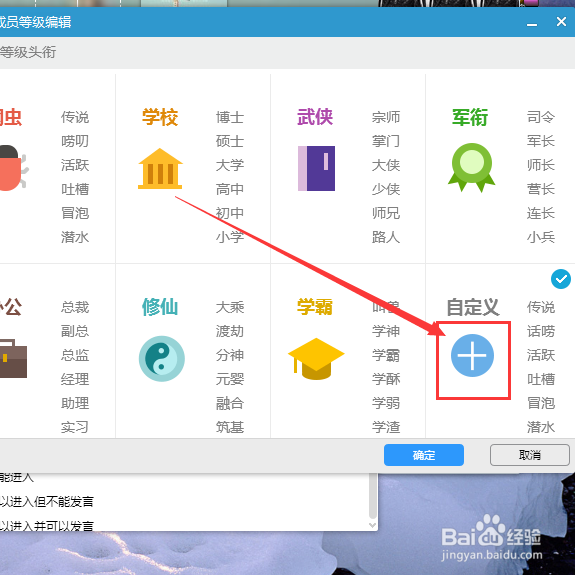
Task: Minimize the member level edit dialog
Action: [x=532, y=24]
